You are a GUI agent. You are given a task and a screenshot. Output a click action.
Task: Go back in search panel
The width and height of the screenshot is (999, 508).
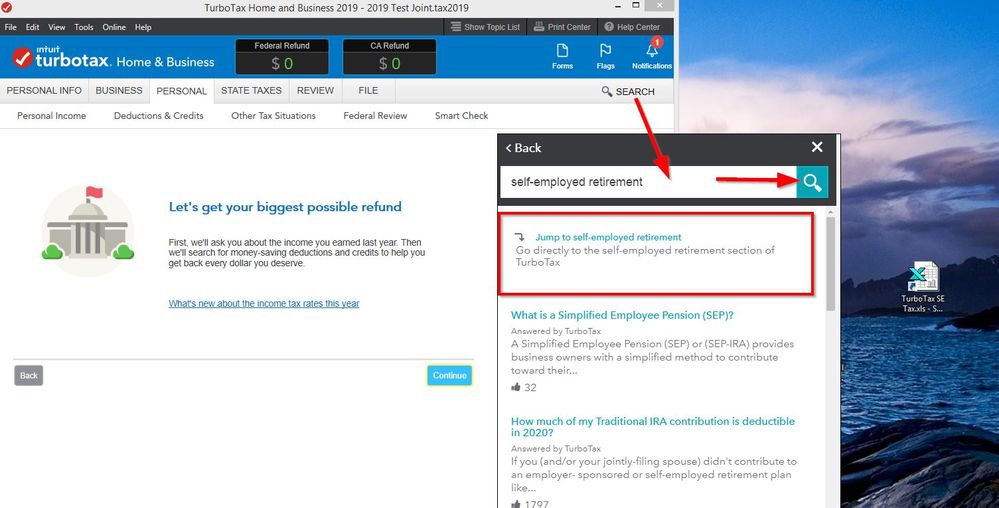tap(523, 148)
